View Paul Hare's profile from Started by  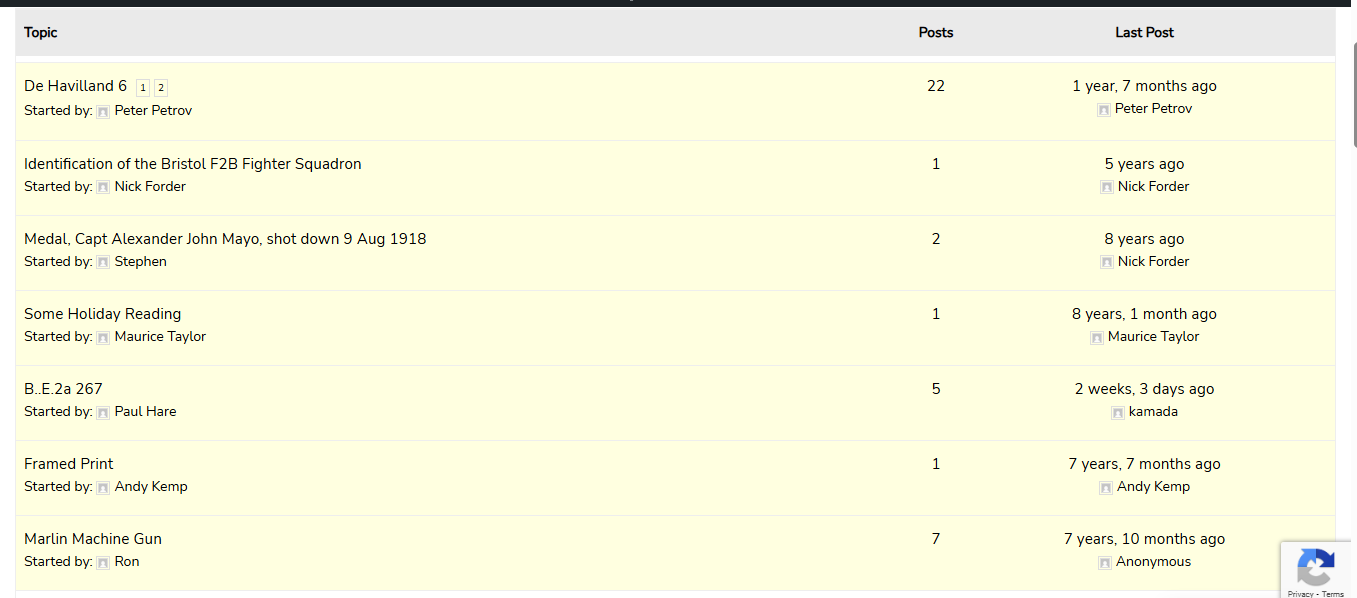coord(145,411)
